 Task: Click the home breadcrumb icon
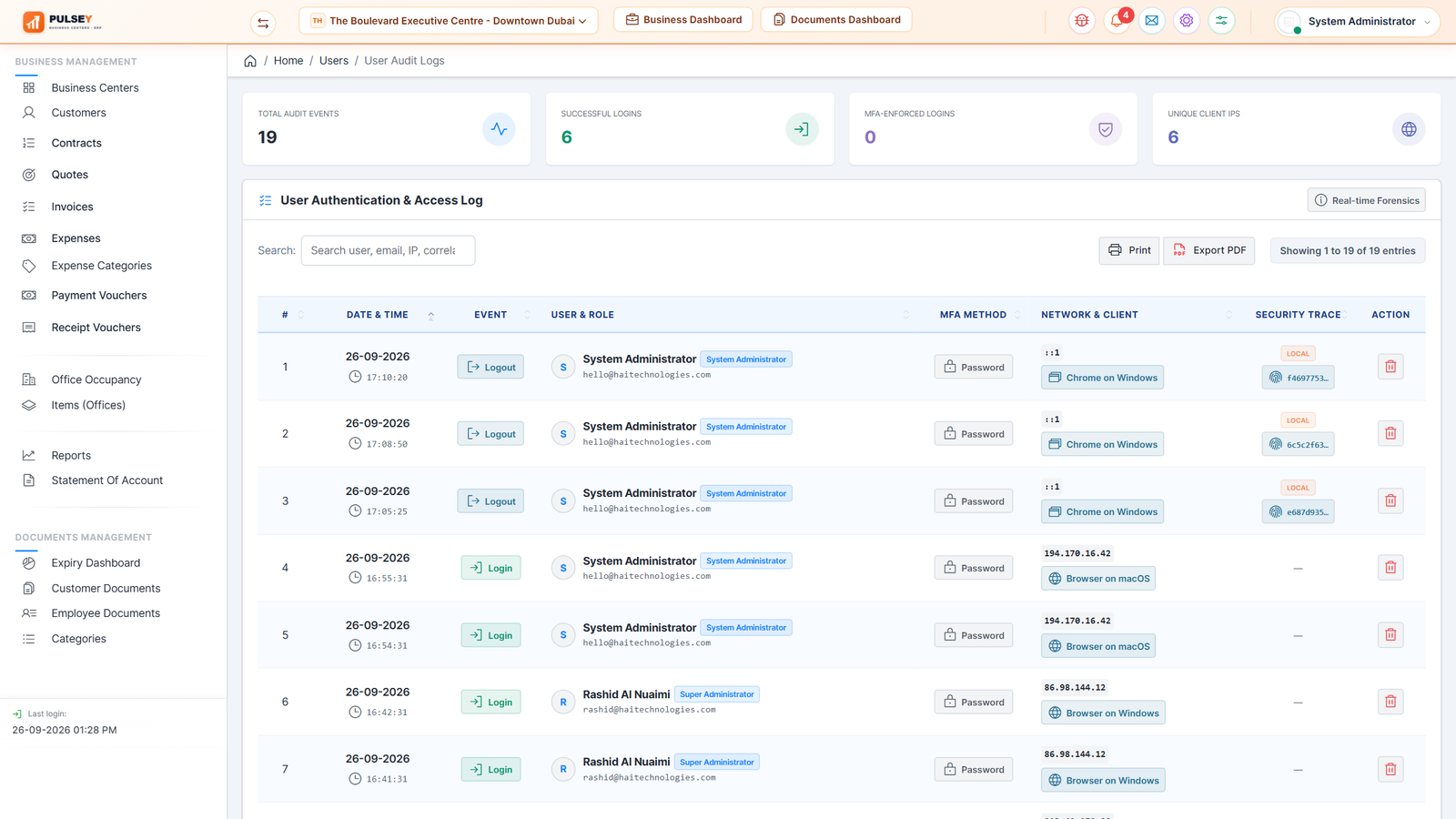[x=250, y=61]
